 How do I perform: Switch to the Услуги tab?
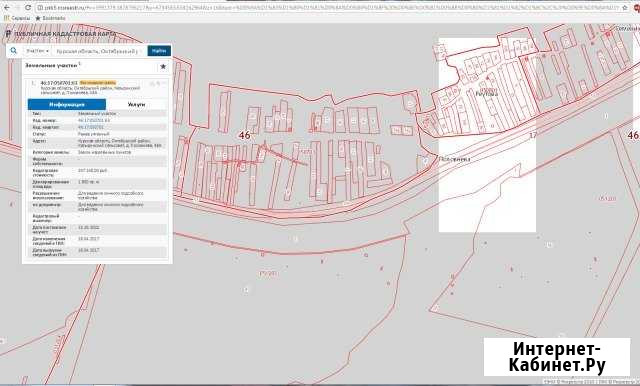(136, 104)
